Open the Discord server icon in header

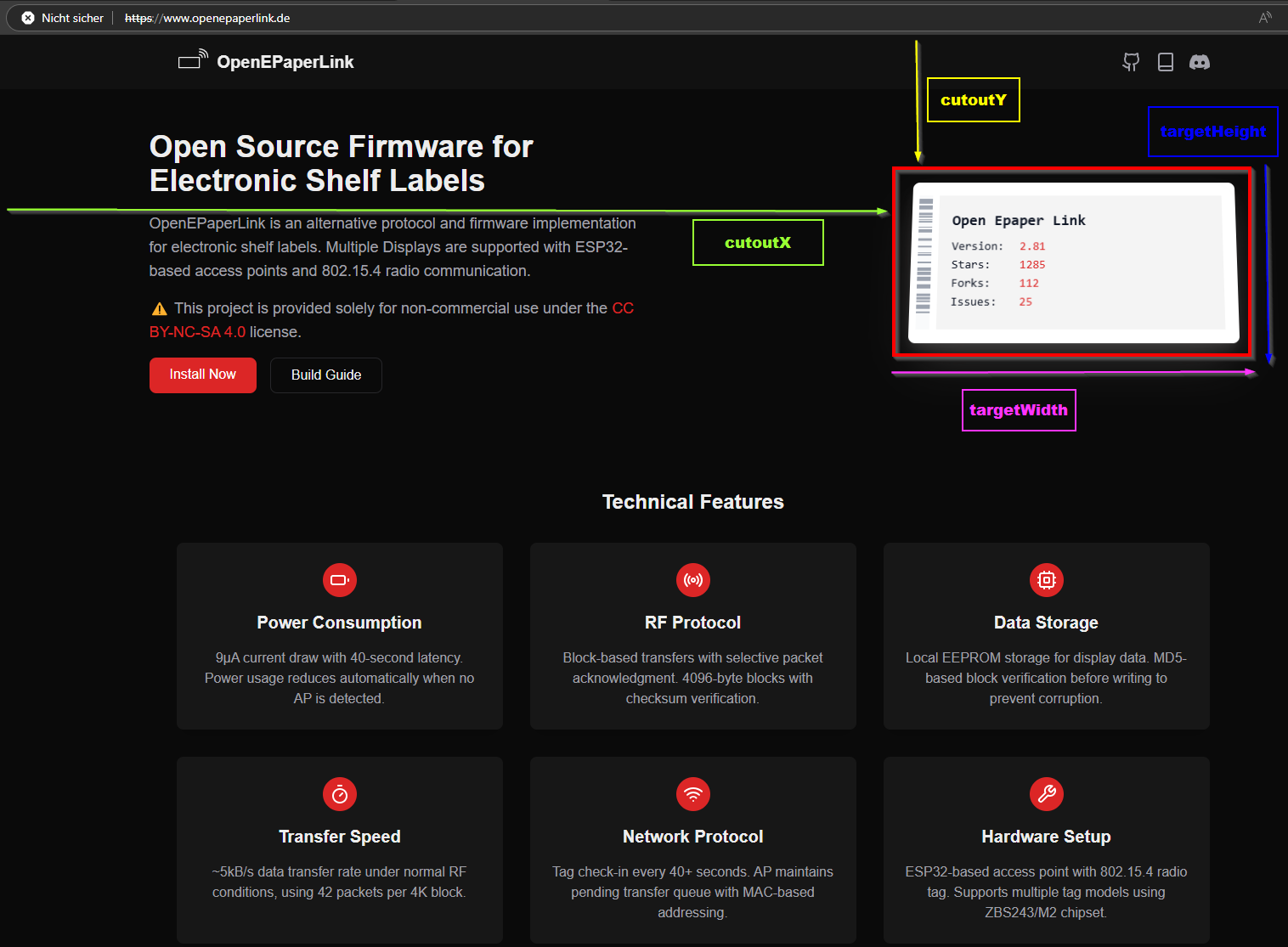coord(1200,62)
